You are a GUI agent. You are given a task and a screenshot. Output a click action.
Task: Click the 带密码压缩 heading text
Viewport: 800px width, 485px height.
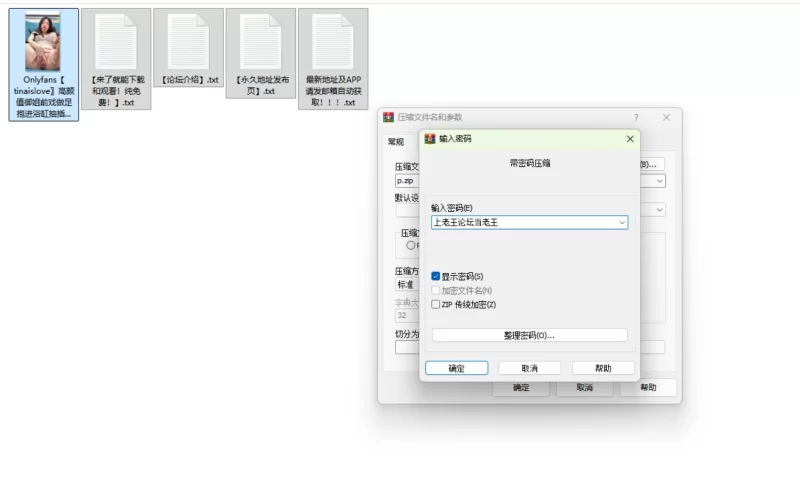[530, 163]
